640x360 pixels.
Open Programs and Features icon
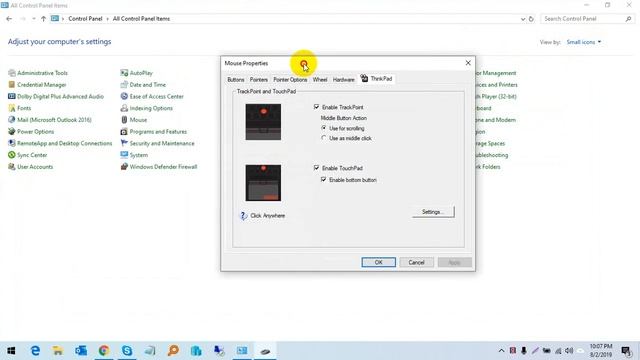point(124,132)
